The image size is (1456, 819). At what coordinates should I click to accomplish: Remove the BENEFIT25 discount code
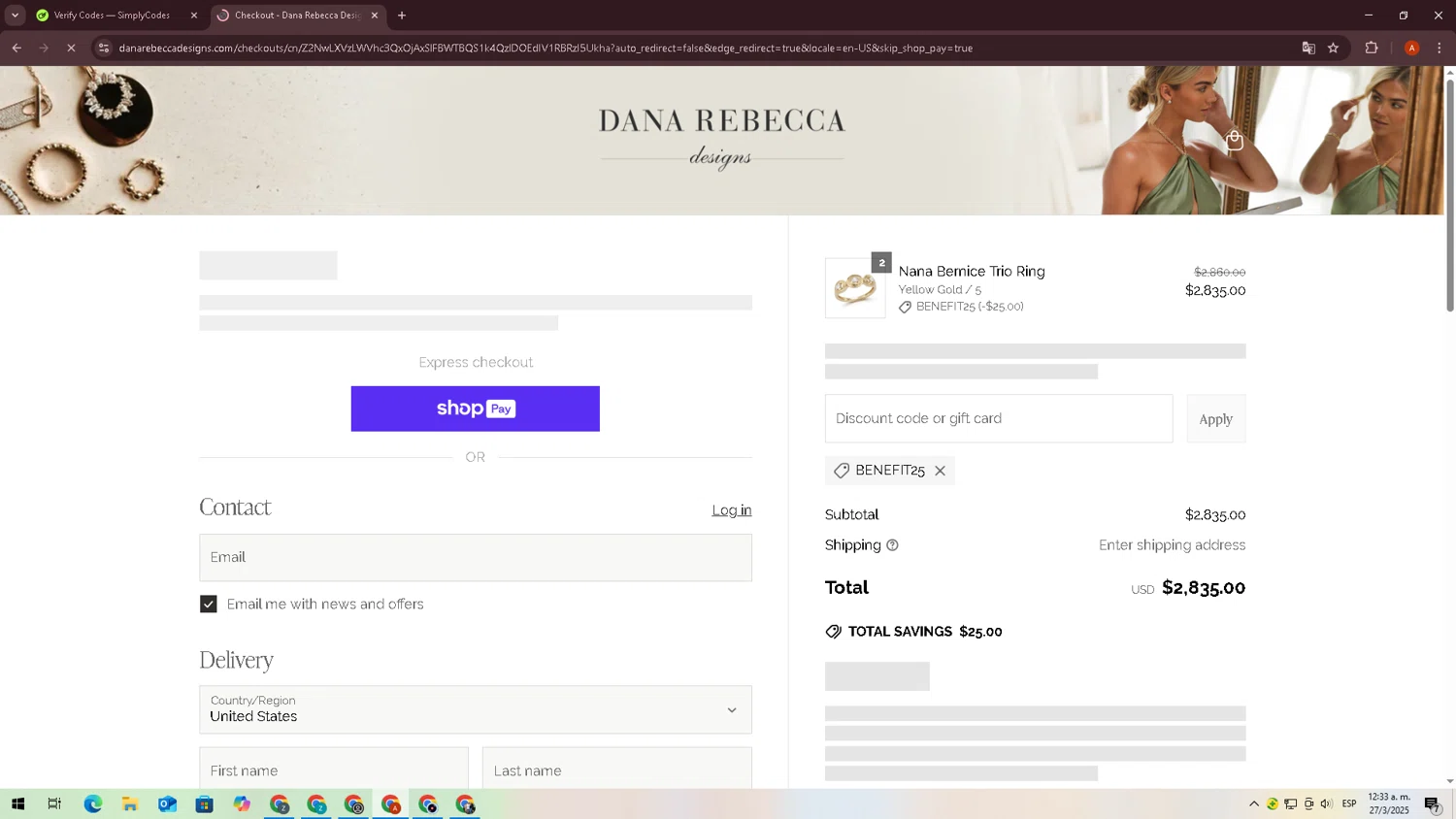pyautogui.click(x=940, y=471)
